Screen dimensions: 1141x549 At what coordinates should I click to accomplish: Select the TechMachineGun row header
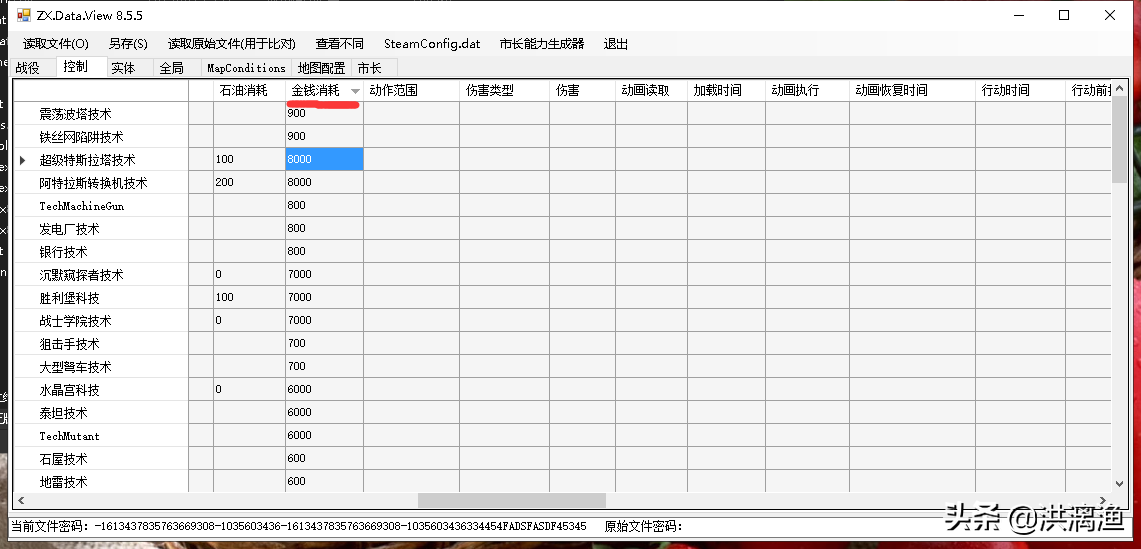[x=101, y=205]
